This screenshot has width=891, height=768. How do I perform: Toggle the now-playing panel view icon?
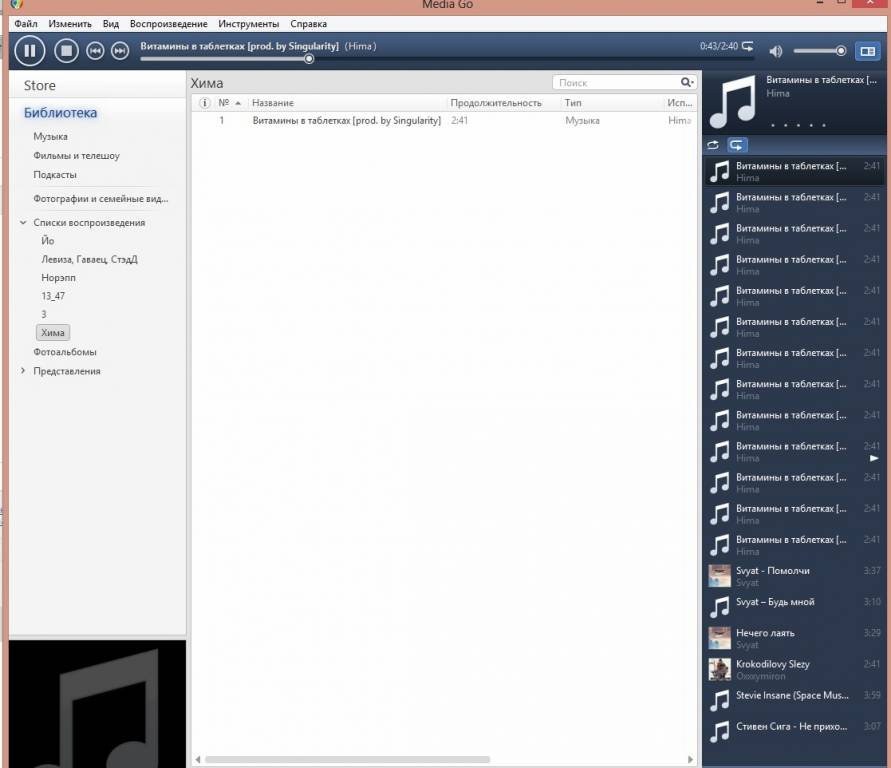(x=867, y=51)
